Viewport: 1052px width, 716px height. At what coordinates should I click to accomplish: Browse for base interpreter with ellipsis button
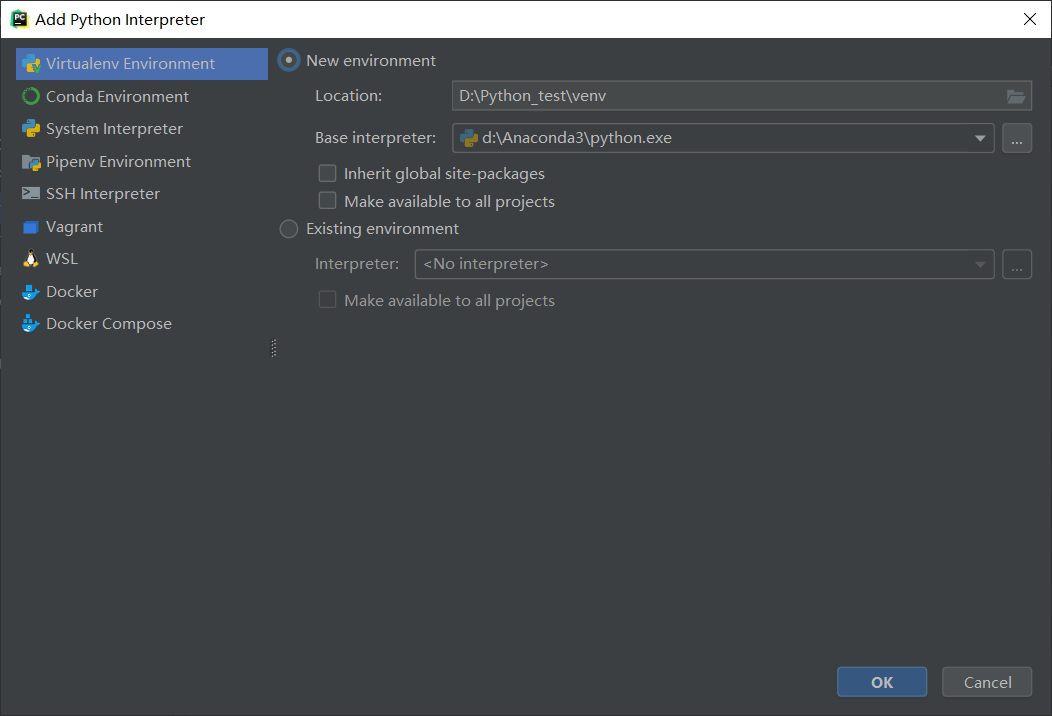point(1017,138)
